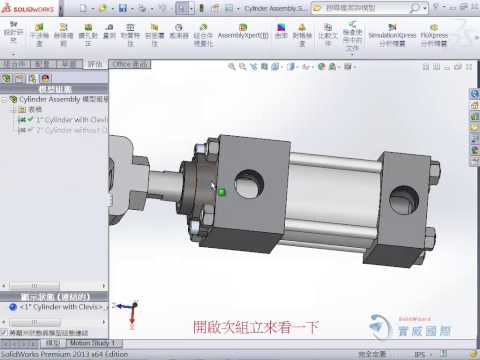
Task: Click the Previous View icon
Action: pos(253,67)
